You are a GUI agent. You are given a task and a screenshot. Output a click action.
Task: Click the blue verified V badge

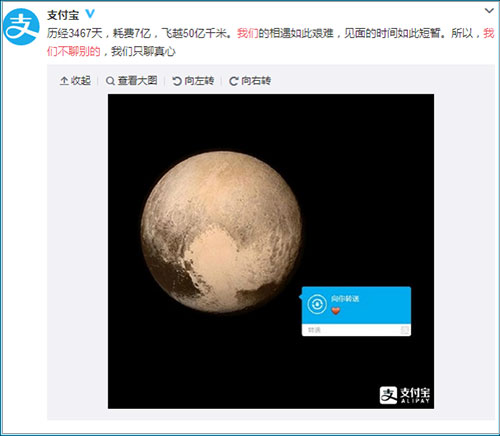tap(90, 14)
